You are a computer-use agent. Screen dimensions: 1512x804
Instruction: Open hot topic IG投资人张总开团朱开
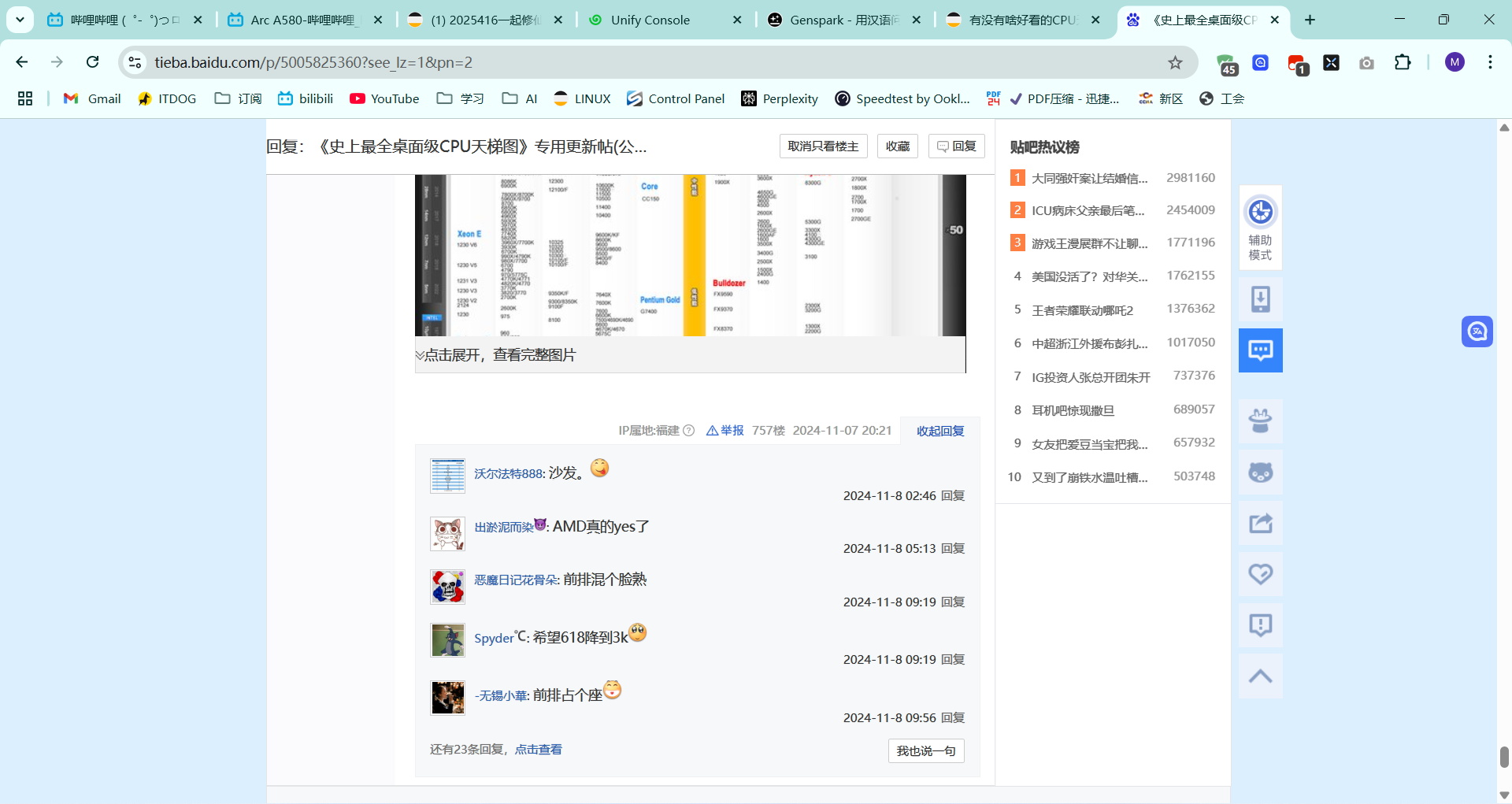(x=1091, y=378)
